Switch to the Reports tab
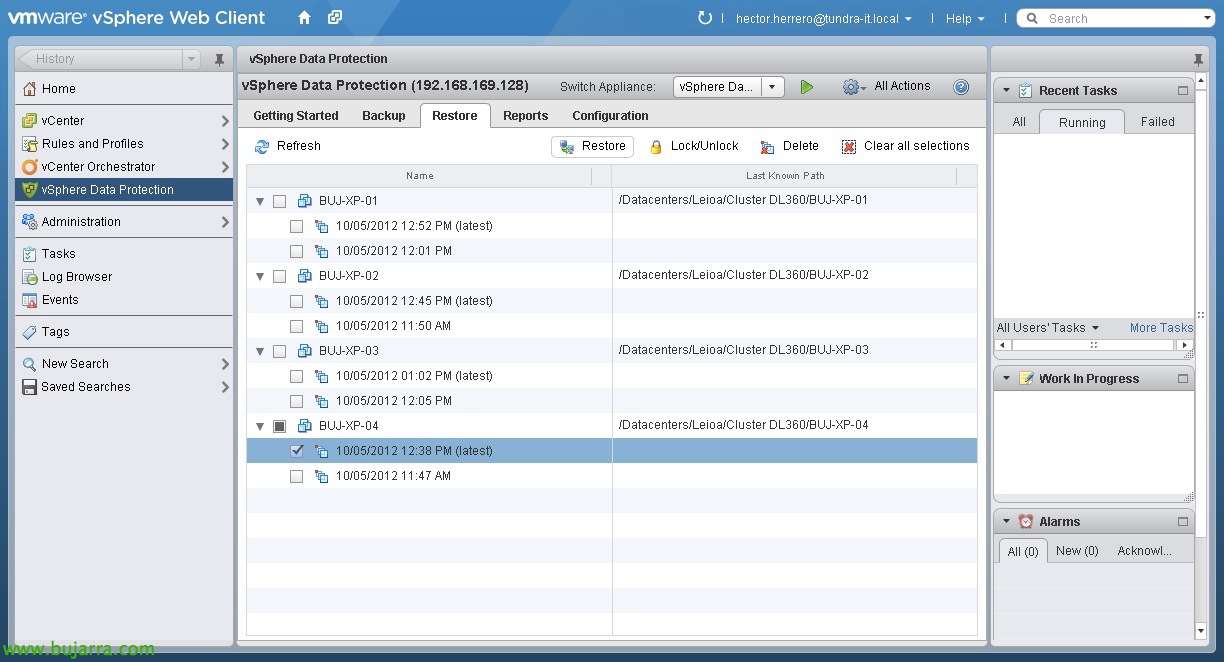The image size is (1224, 662). [526, 116]
